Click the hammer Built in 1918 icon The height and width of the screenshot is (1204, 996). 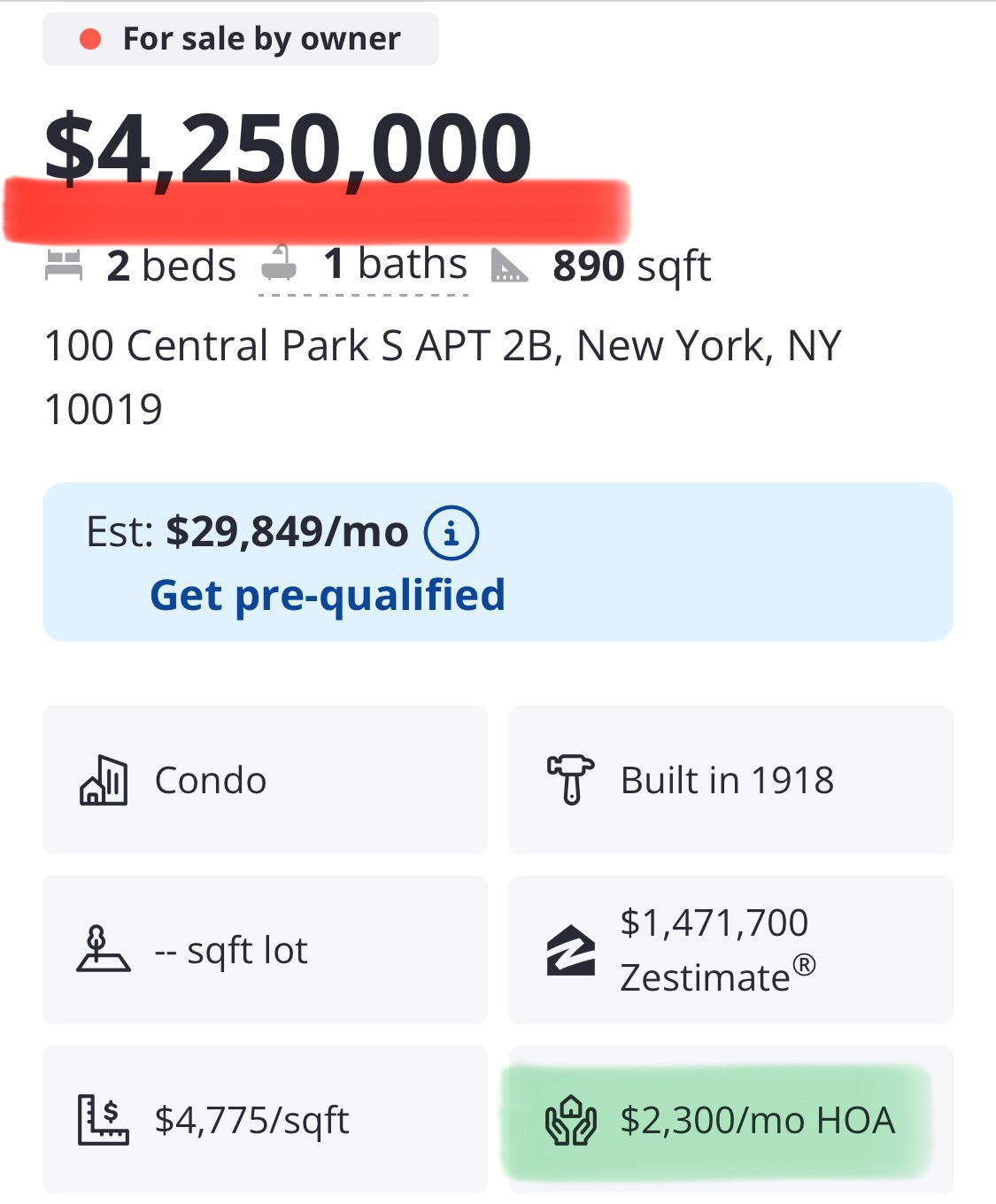click(570, 779)
